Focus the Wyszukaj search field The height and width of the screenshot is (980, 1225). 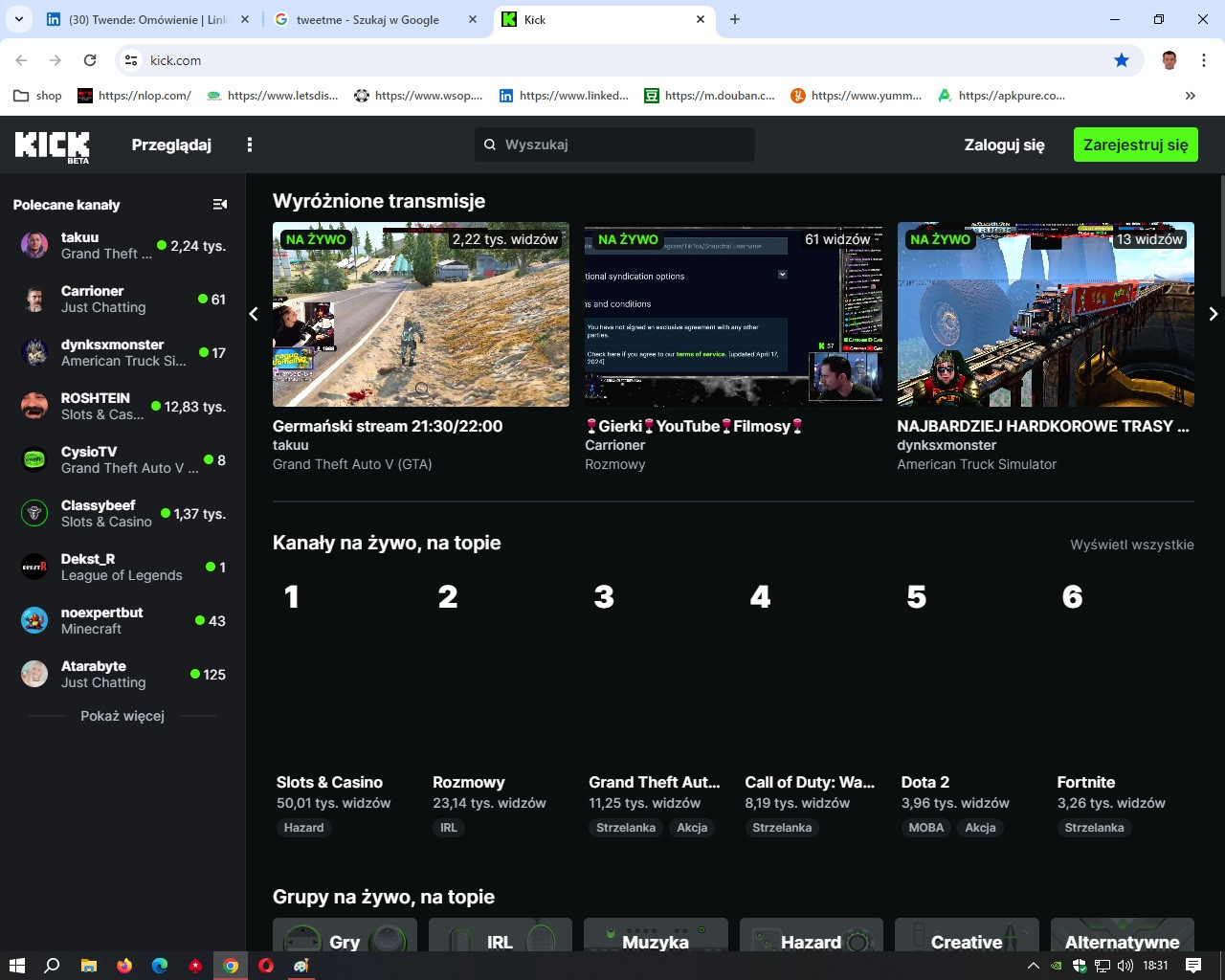point(614,145)
